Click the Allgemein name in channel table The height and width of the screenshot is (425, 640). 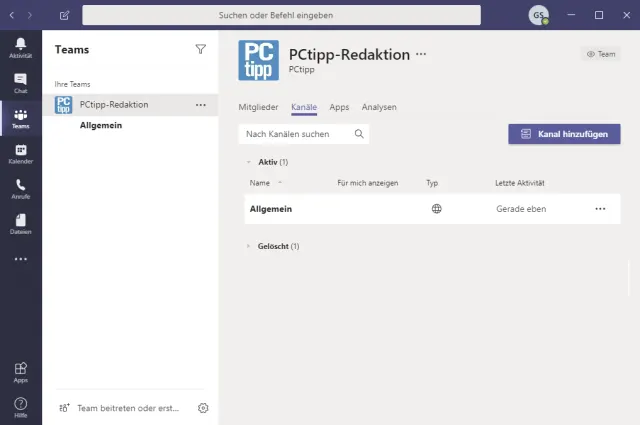[271, 209]
